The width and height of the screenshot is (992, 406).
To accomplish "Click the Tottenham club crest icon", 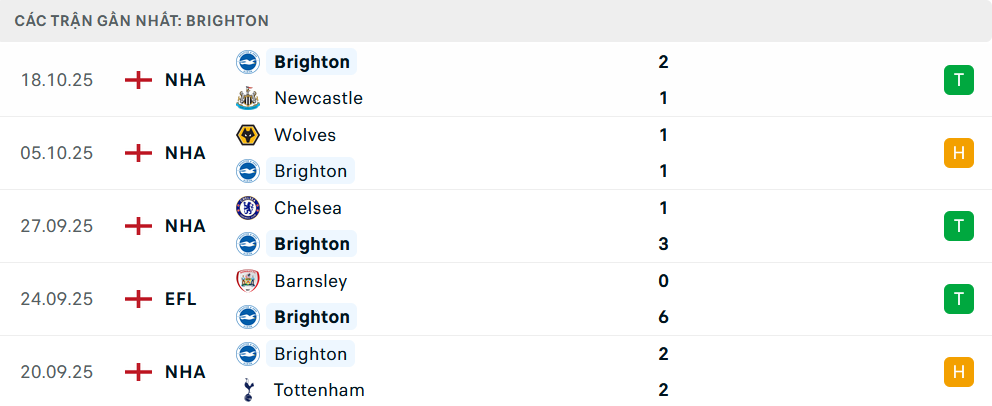I will 247,390.
